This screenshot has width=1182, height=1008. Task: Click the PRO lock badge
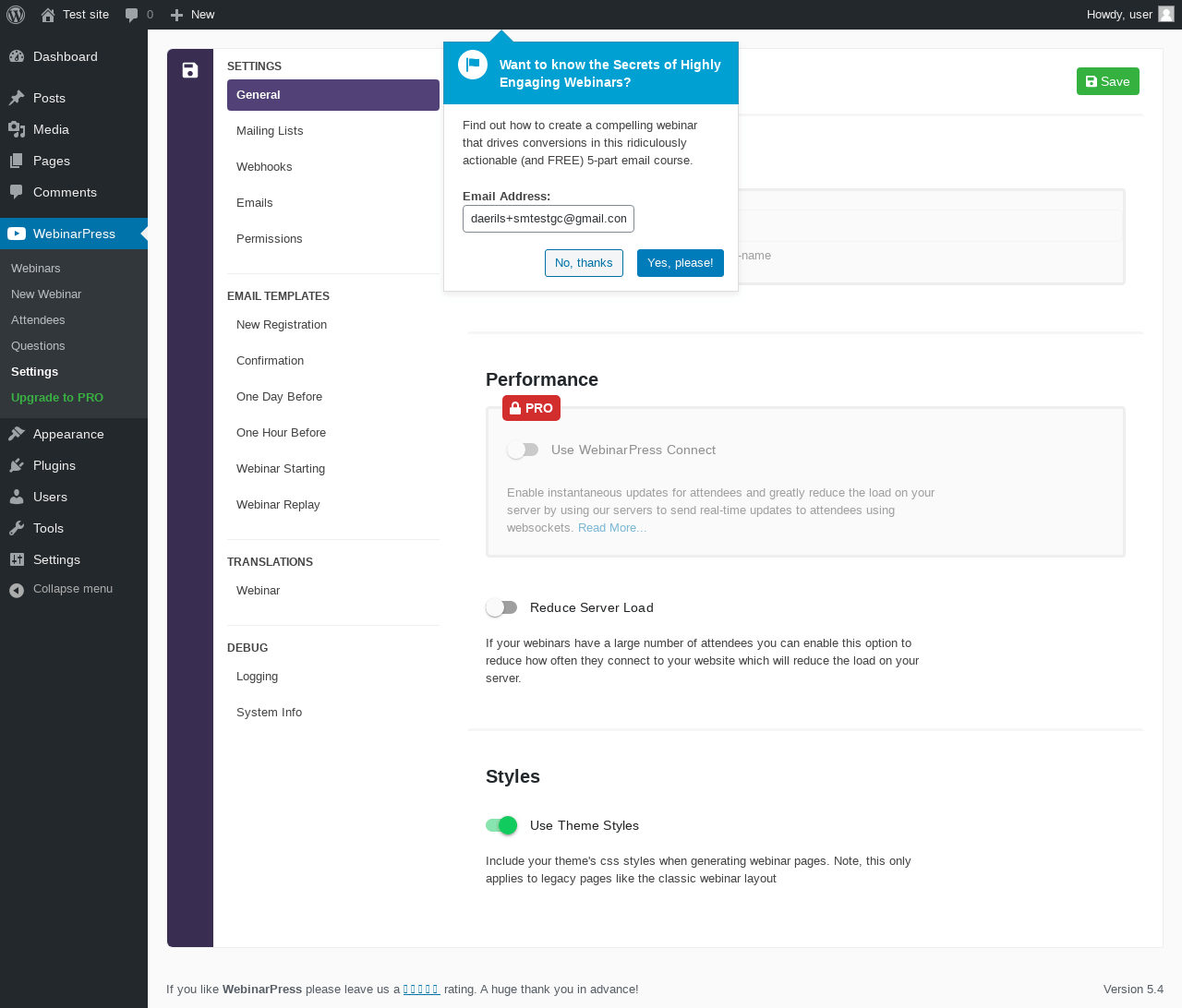(x=531, y=408)
